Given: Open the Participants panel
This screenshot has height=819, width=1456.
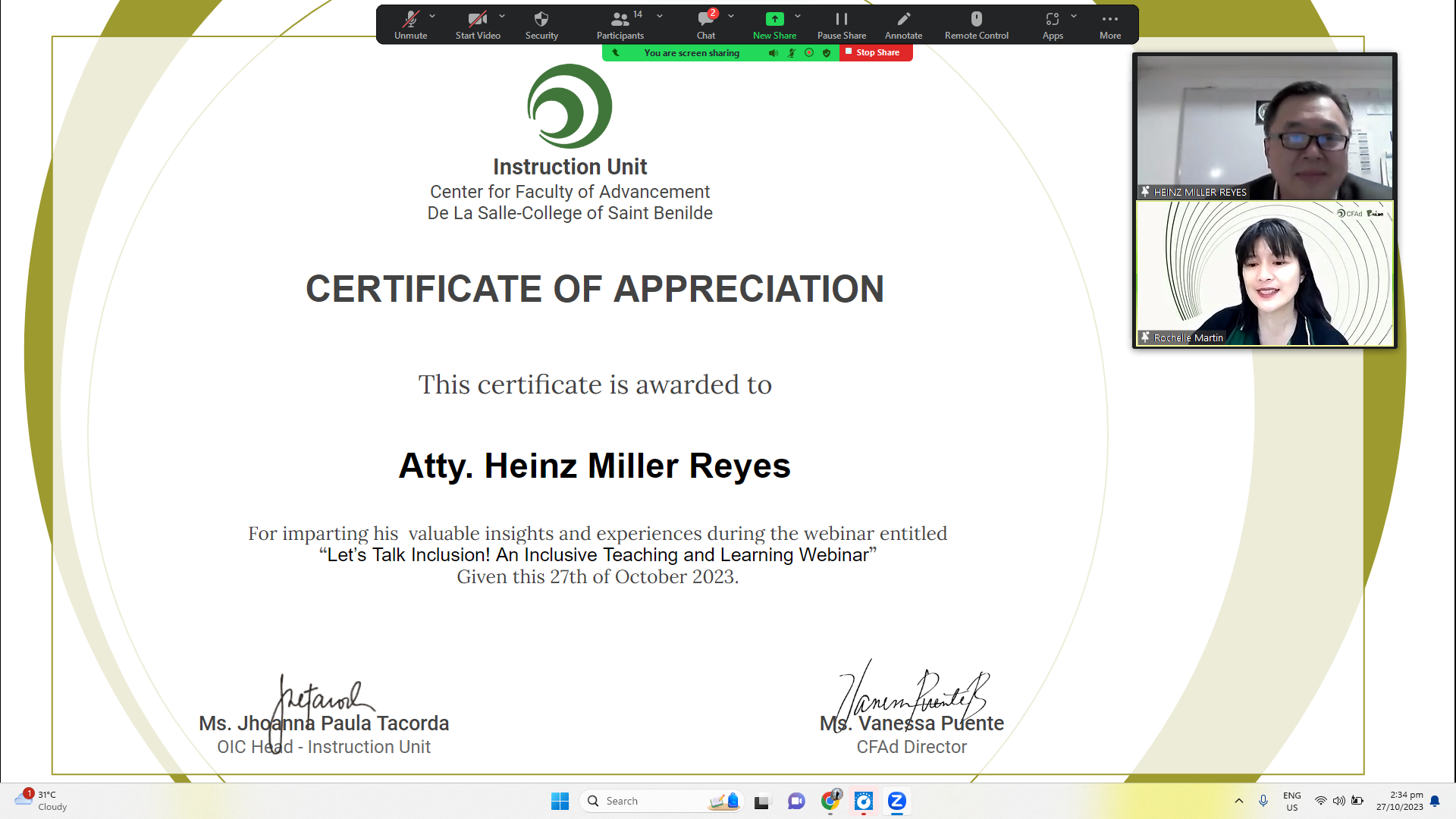Looking at the screenshot, I should [620, 24].
